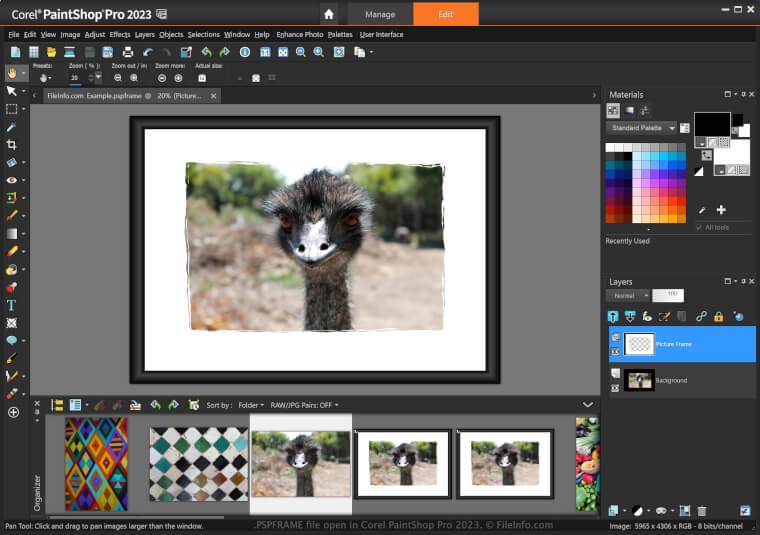Image resolution: width=760 pixels, height=535 pixels.
Task: Select the Text tool
Action: (12, 305)
